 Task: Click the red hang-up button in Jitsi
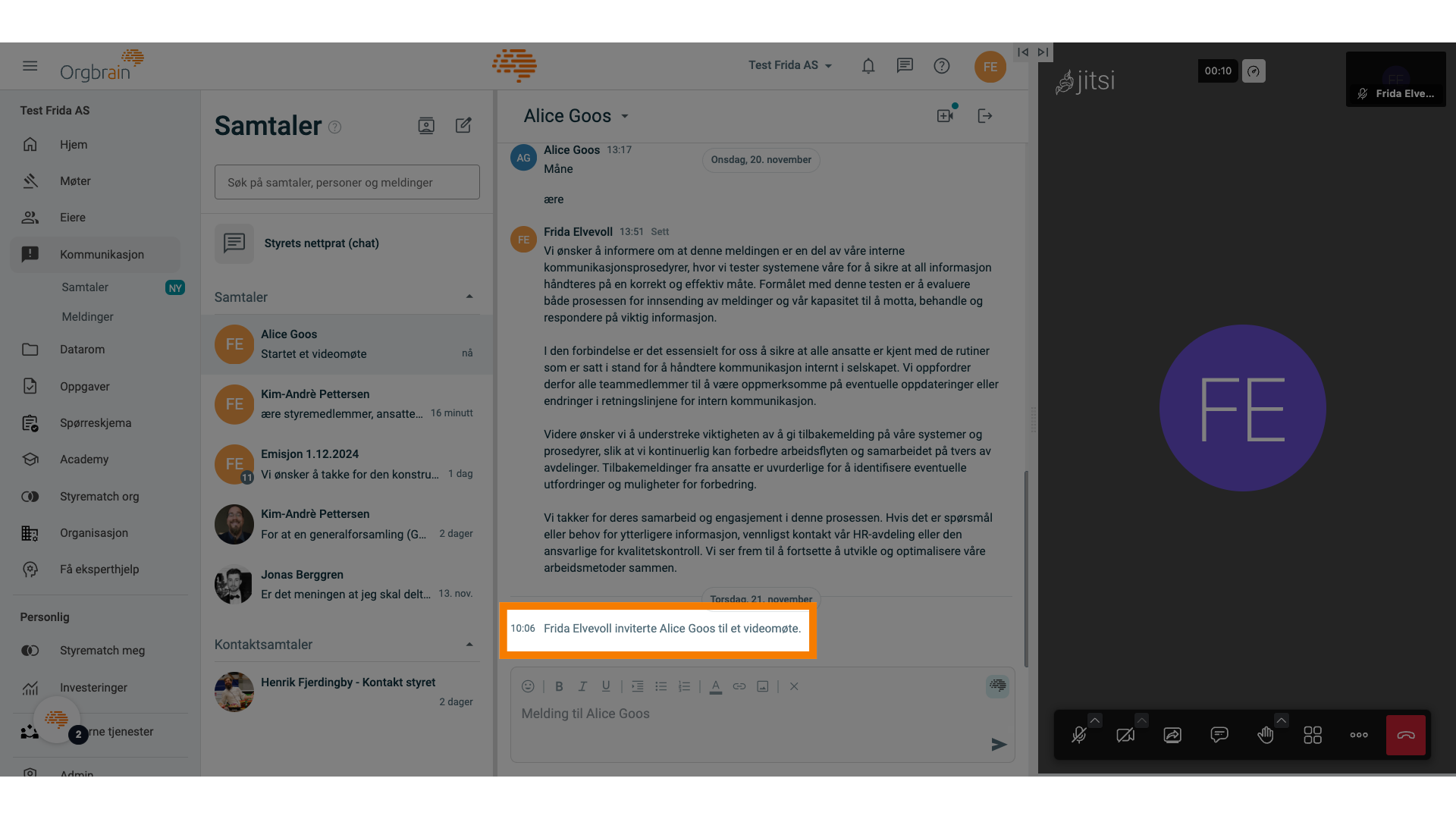pos(1406,735)
